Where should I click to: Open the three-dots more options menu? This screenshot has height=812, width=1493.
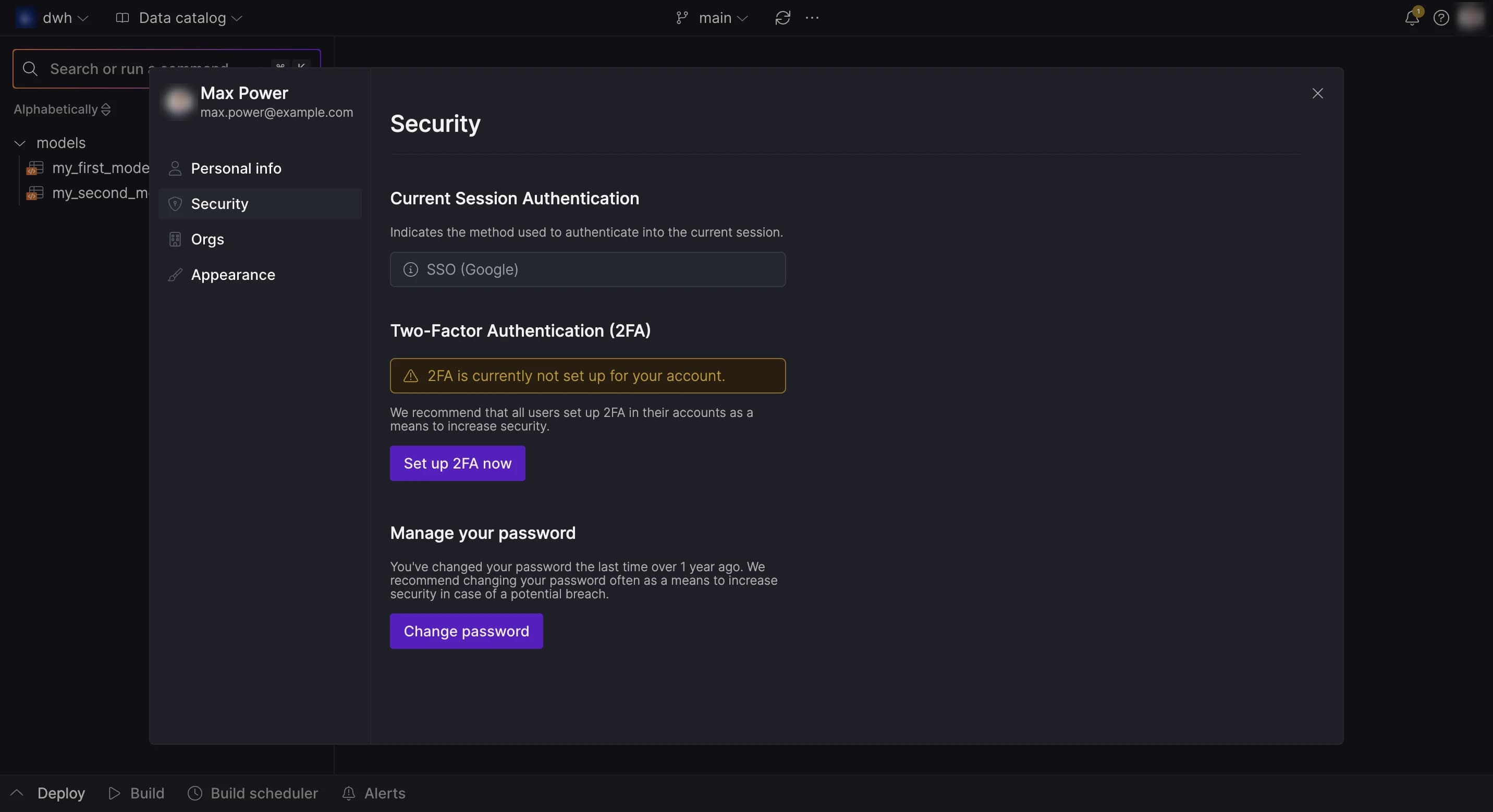point(812,18)
